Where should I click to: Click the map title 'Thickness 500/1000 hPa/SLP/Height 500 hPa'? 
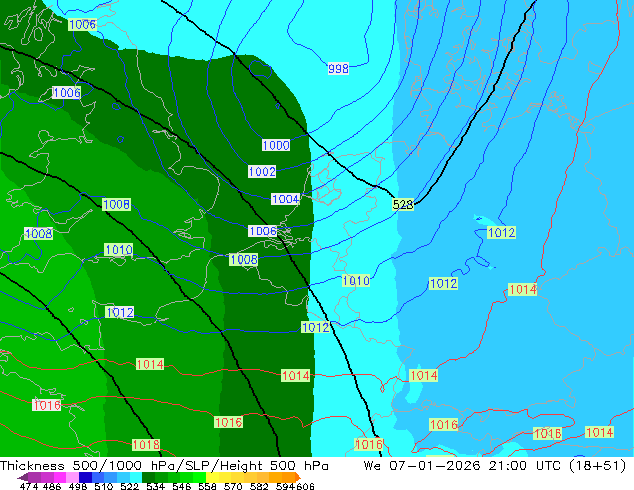pyautogui.click(x=164, y=466)
